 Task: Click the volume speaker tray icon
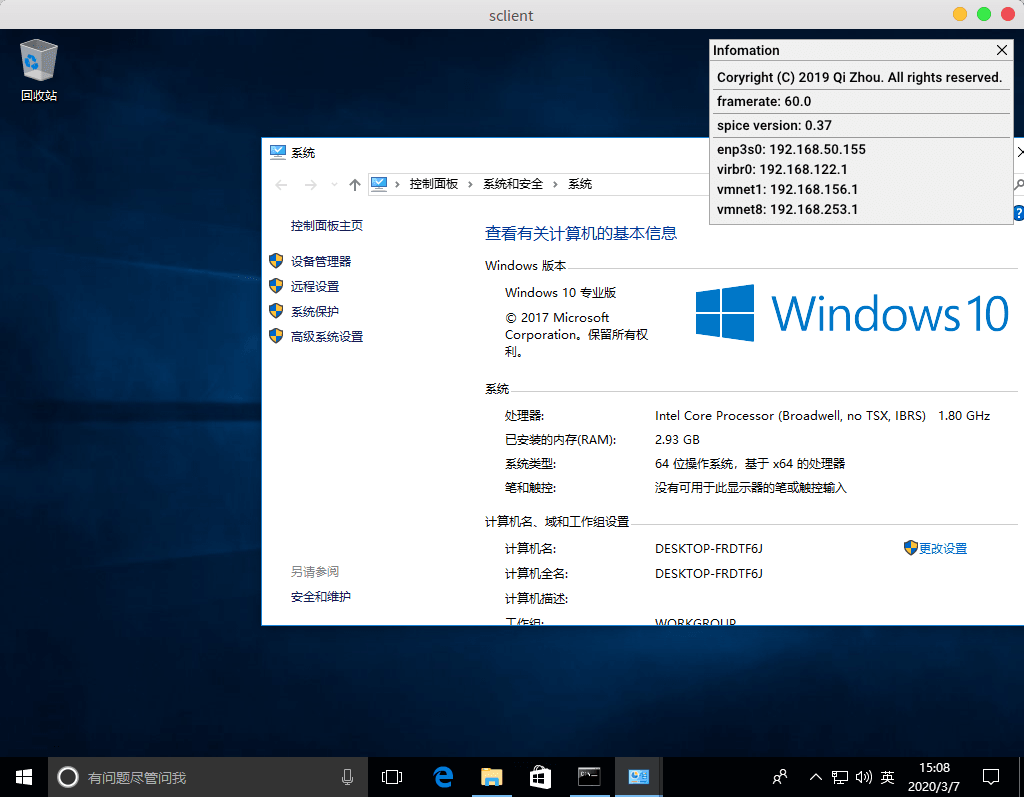coord(863,777)
